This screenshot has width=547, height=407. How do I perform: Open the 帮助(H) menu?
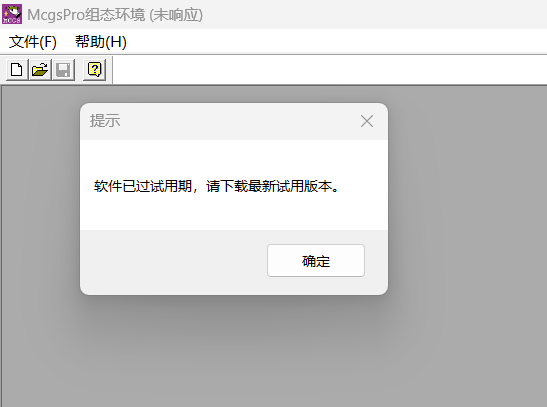[101, 42]
